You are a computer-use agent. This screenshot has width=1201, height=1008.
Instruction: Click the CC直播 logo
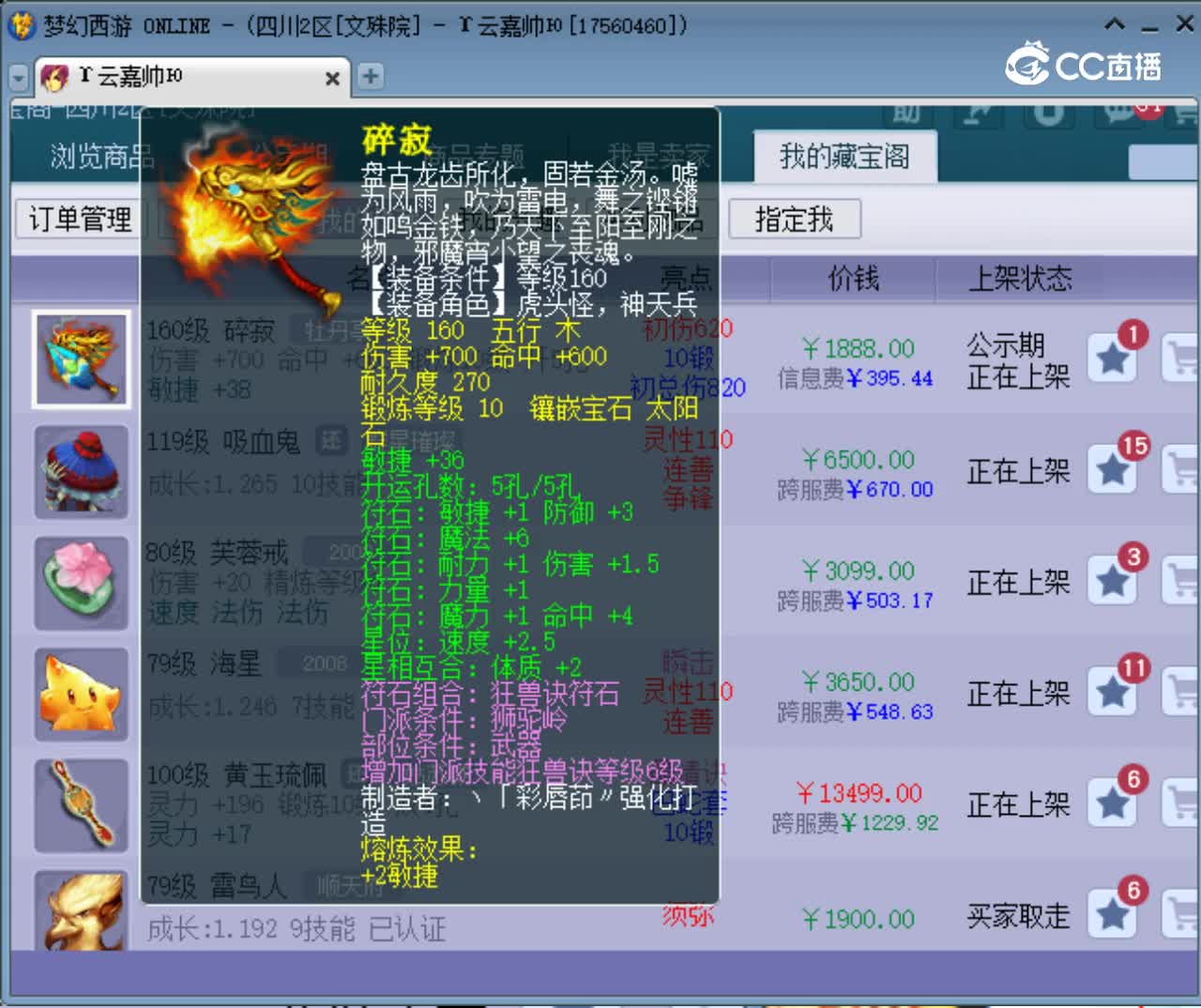tap(1084, 64)
